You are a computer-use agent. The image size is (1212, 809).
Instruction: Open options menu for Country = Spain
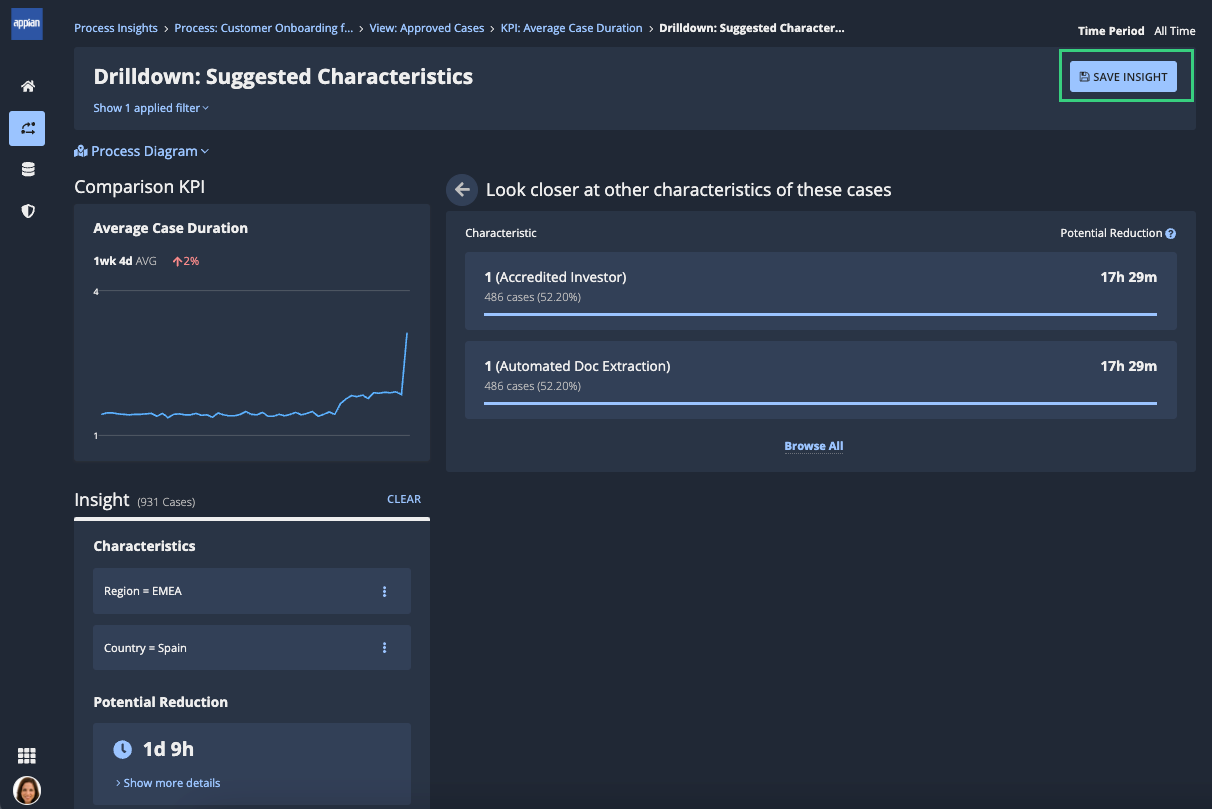click(x=384, y=648)
